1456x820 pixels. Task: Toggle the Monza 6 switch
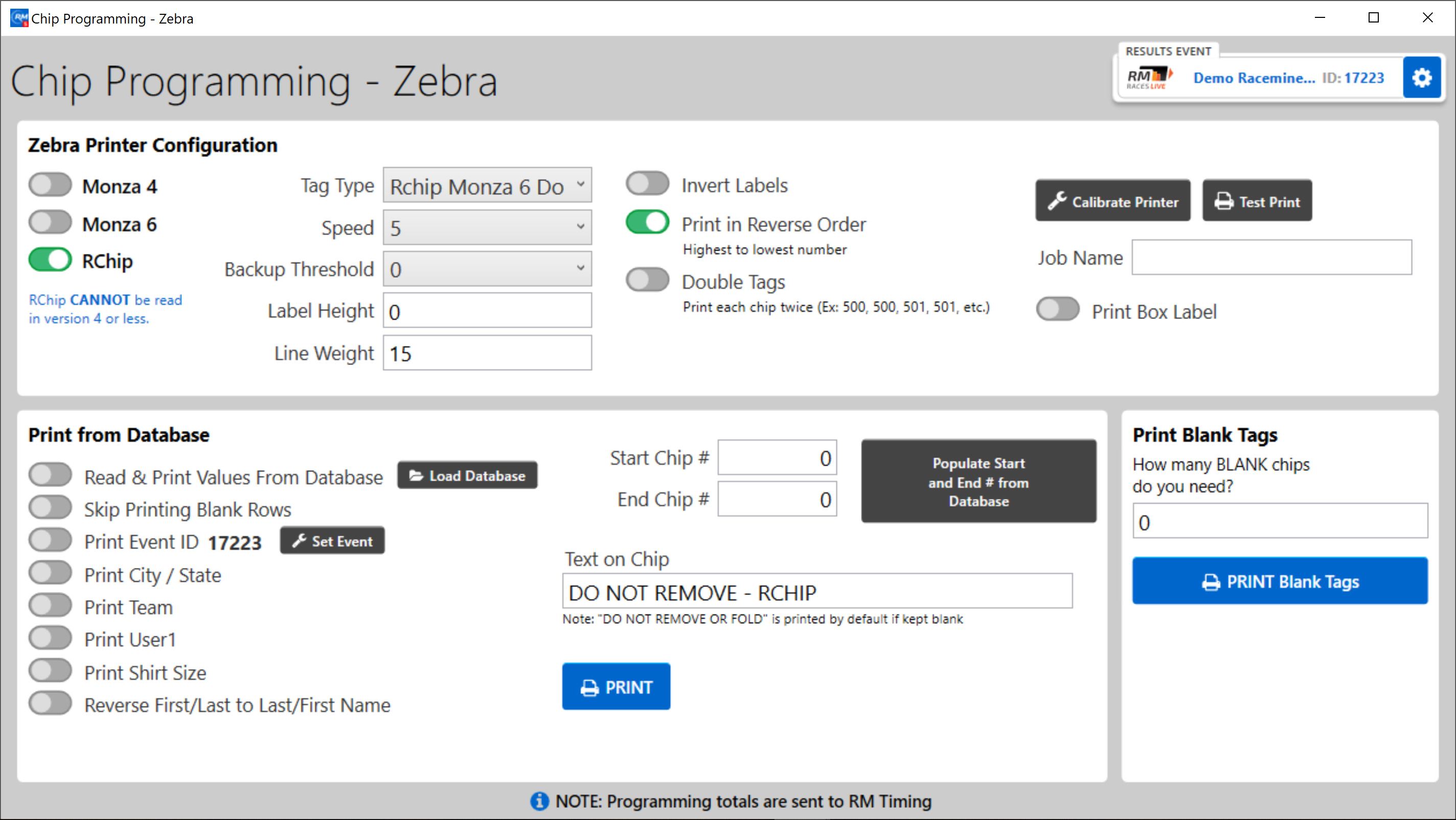click(x=50, y=223)
